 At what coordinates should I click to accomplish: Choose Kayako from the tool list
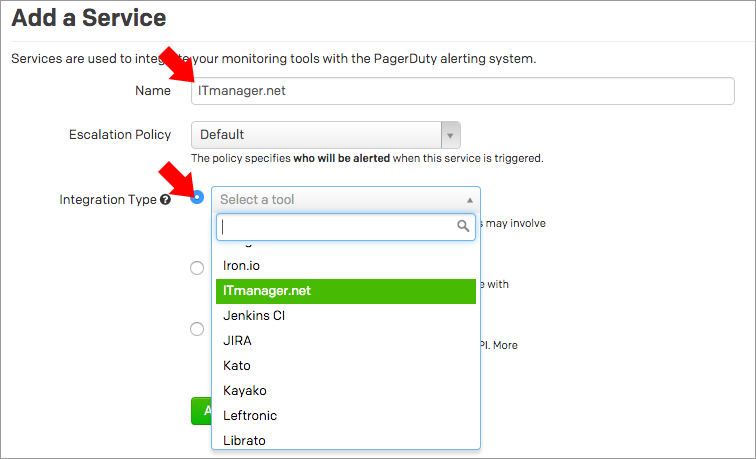click(346, 391)
